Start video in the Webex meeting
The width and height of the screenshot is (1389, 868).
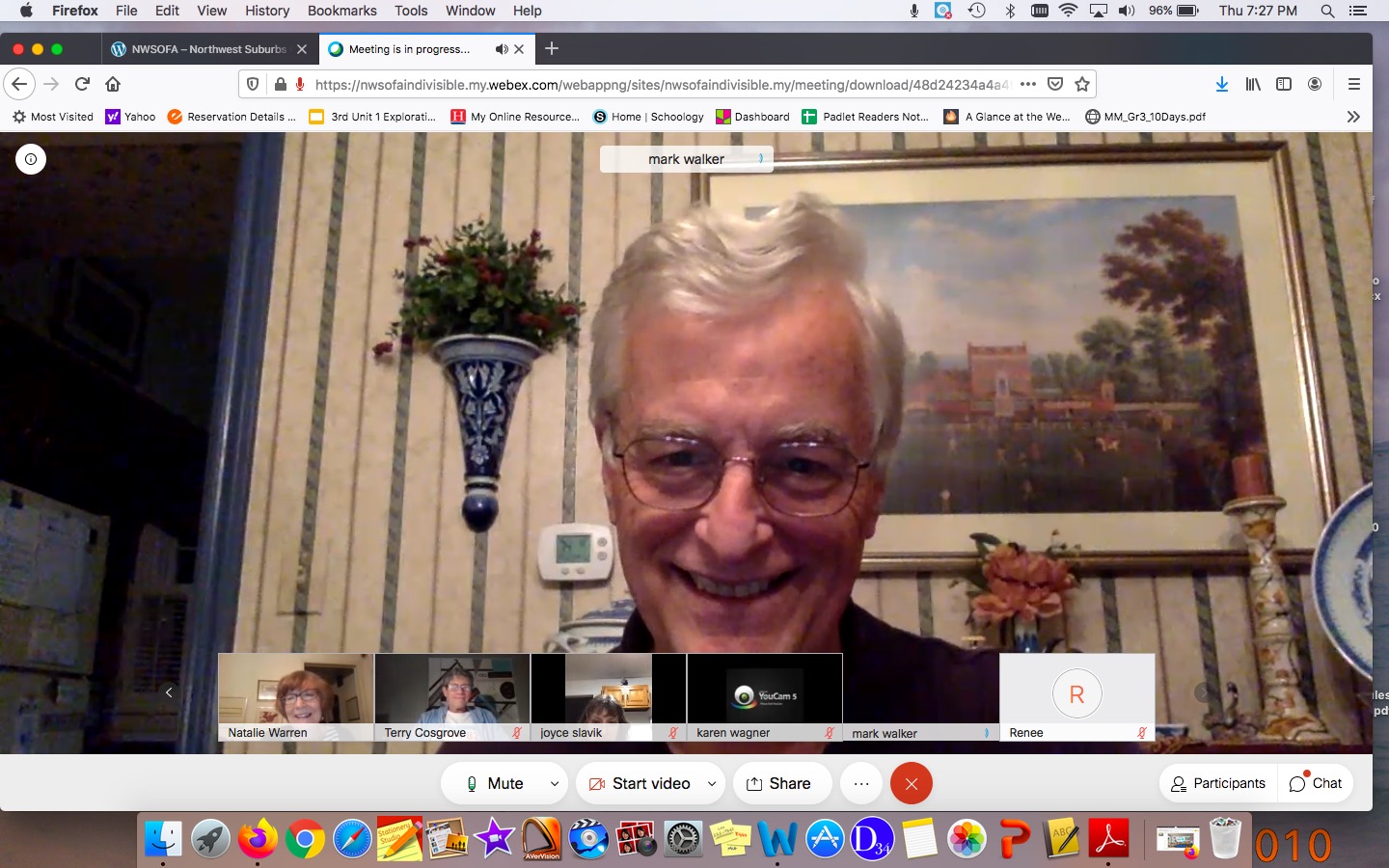(640, 783)
